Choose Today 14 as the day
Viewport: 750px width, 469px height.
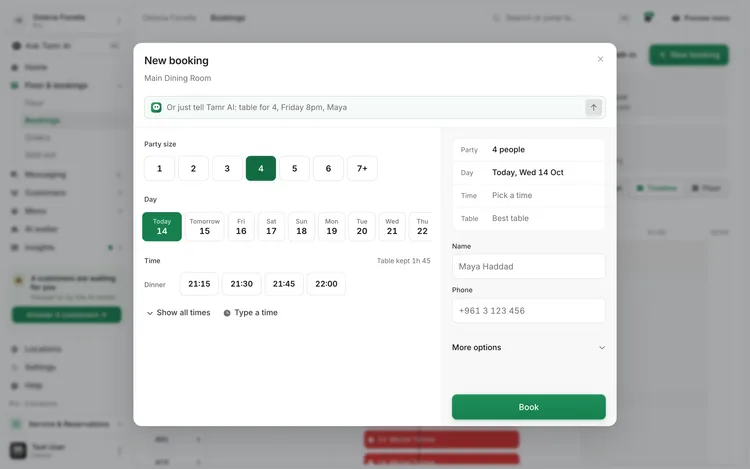(x=162, y=227)
